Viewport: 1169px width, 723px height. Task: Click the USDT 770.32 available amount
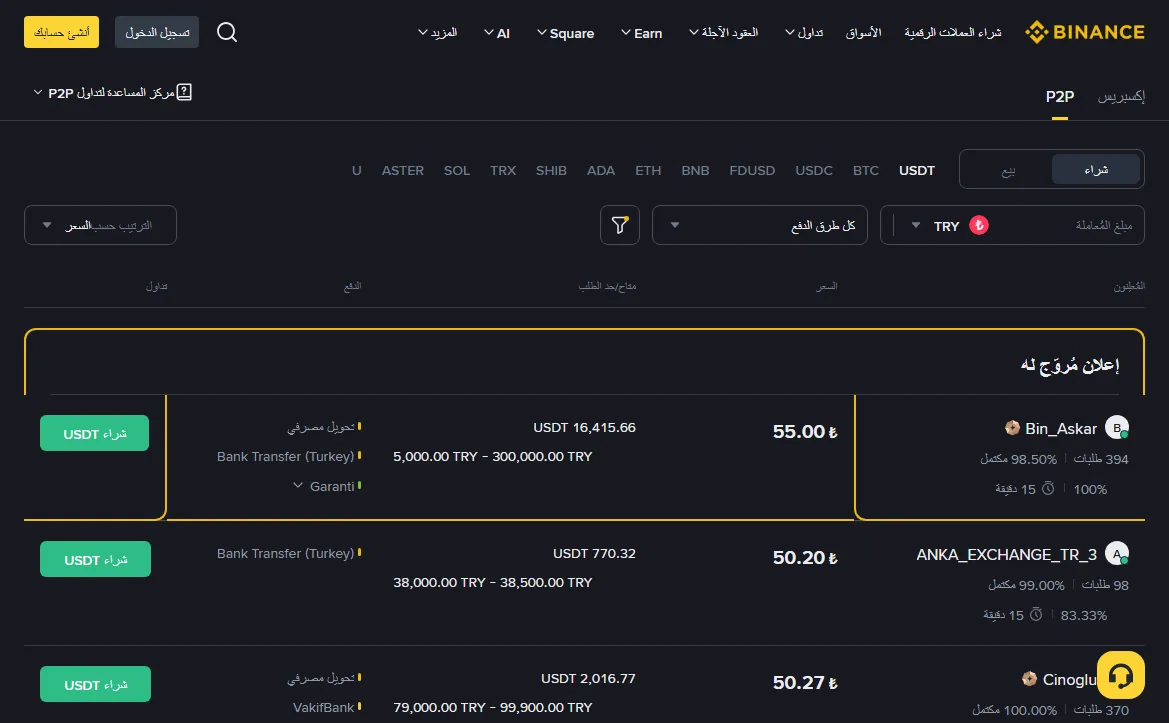pos(594,554)
